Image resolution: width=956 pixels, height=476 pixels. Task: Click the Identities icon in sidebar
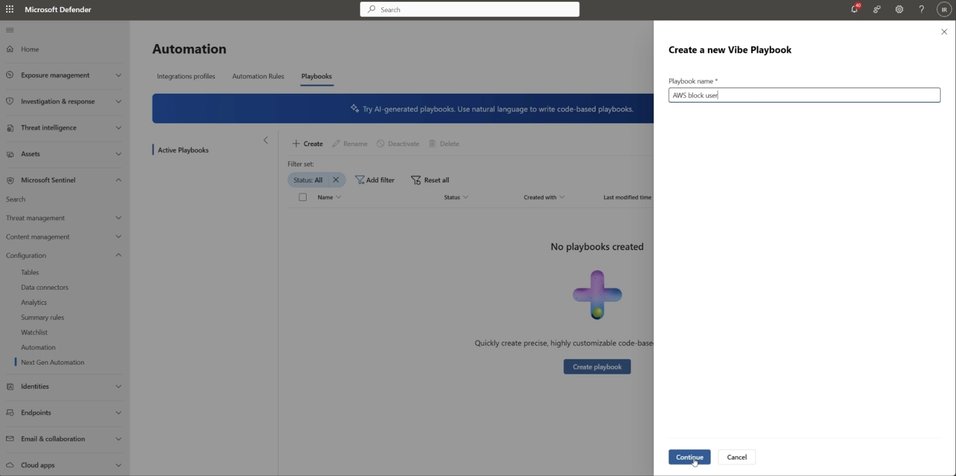pos(10,386)
